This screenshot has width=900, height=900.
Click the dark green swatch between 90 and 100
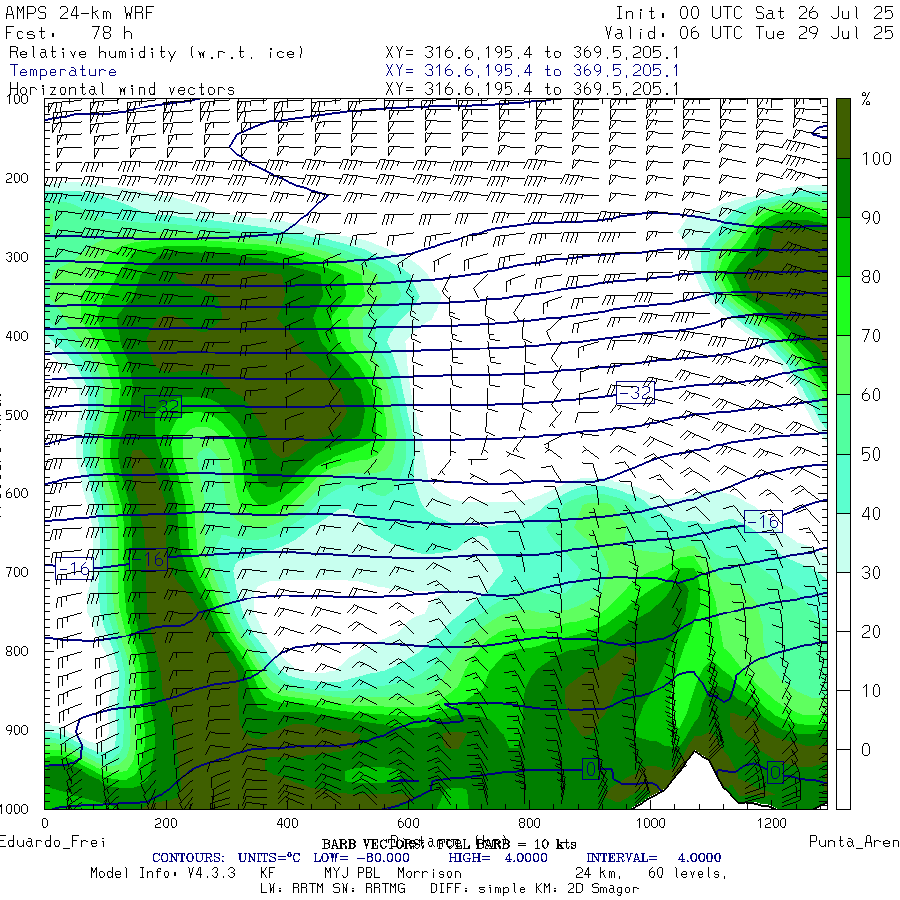coord(843,188)
